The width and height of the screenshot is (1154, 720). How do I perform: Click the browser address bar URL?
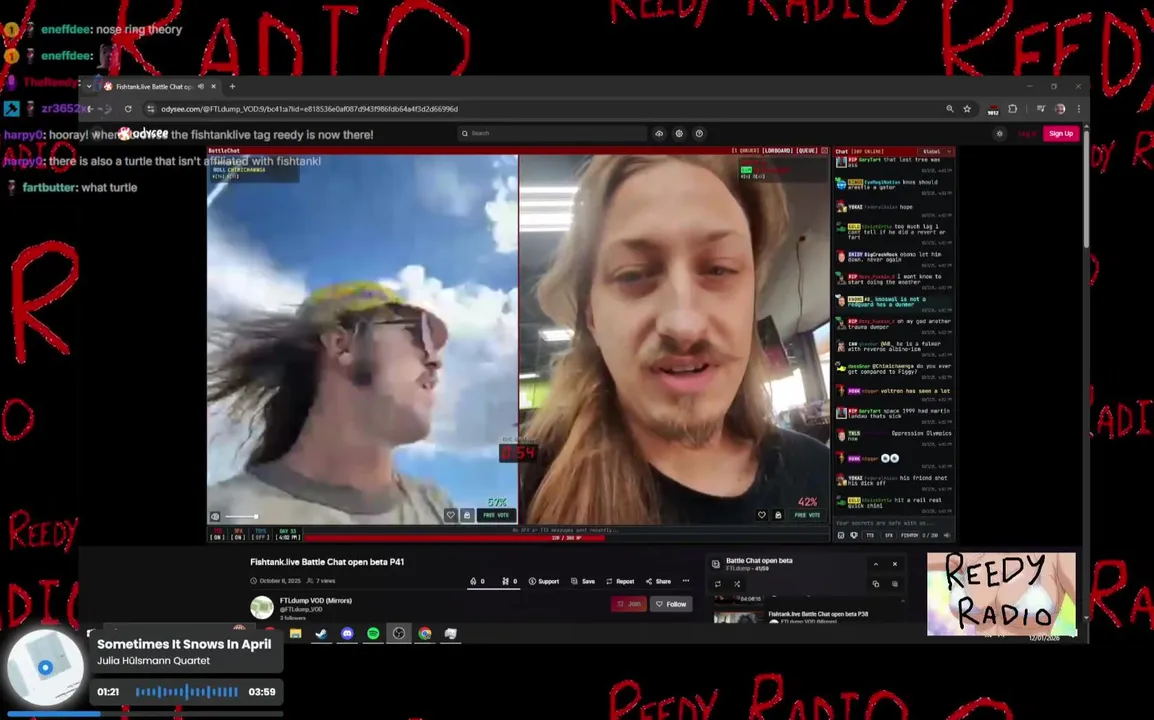[x=309, y=109]
